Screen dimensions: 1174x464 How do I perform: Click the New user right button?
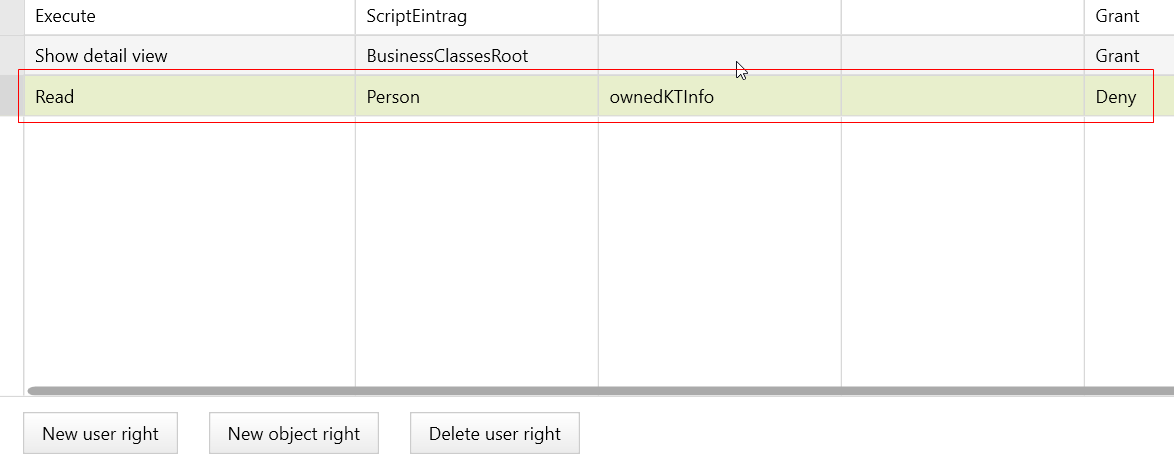point(100,434)
